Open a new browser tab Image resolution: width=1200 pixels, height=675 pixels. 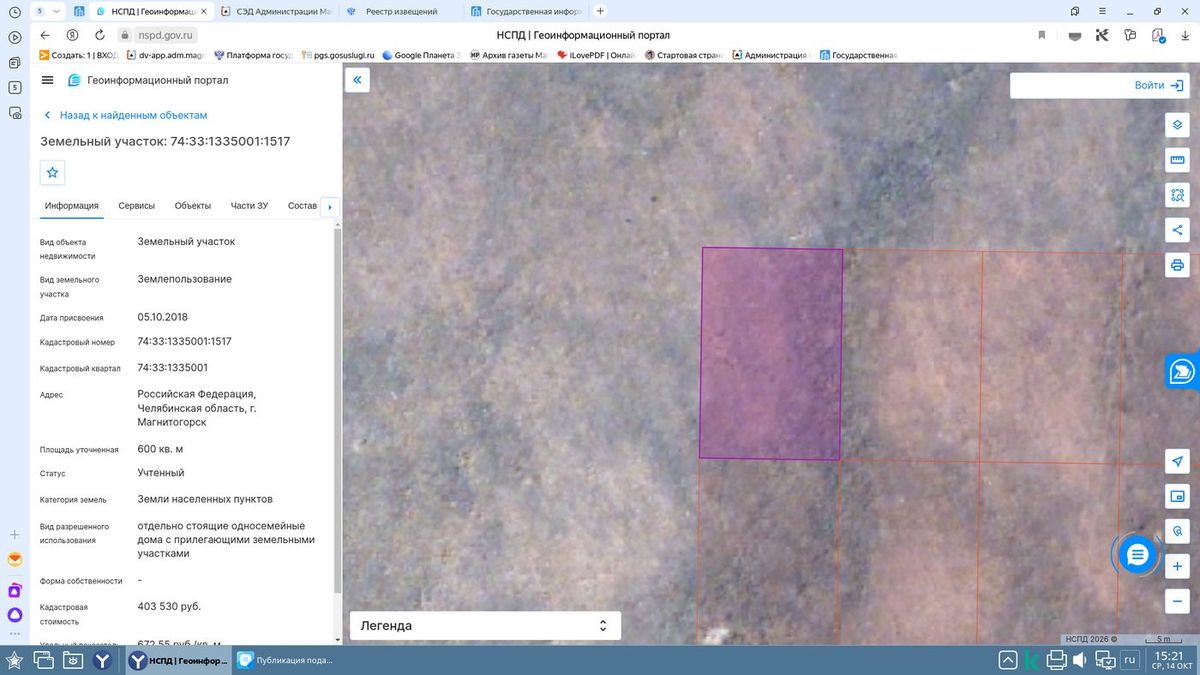point(600,11)
